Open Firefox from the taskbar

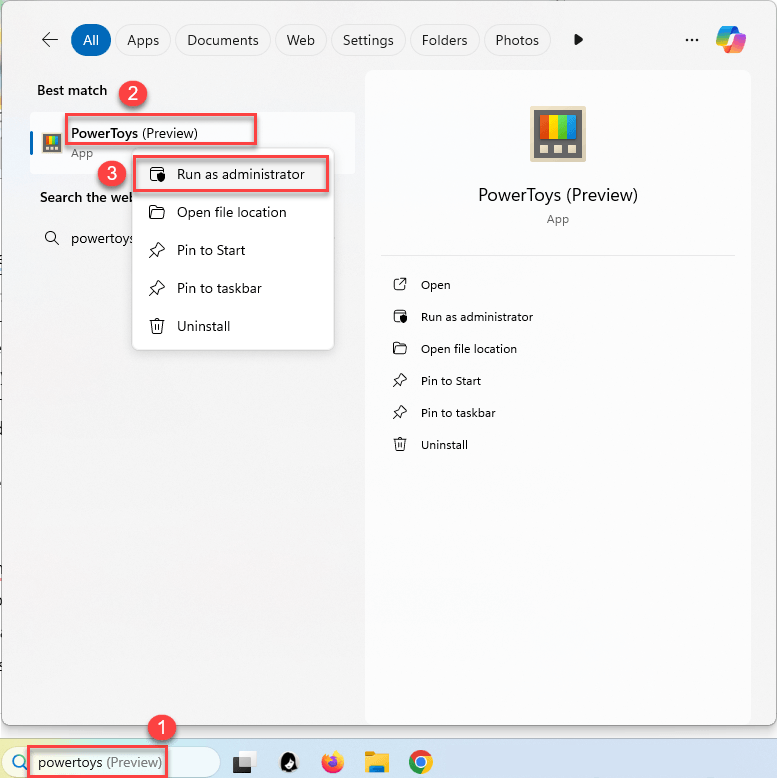point(332,763)
